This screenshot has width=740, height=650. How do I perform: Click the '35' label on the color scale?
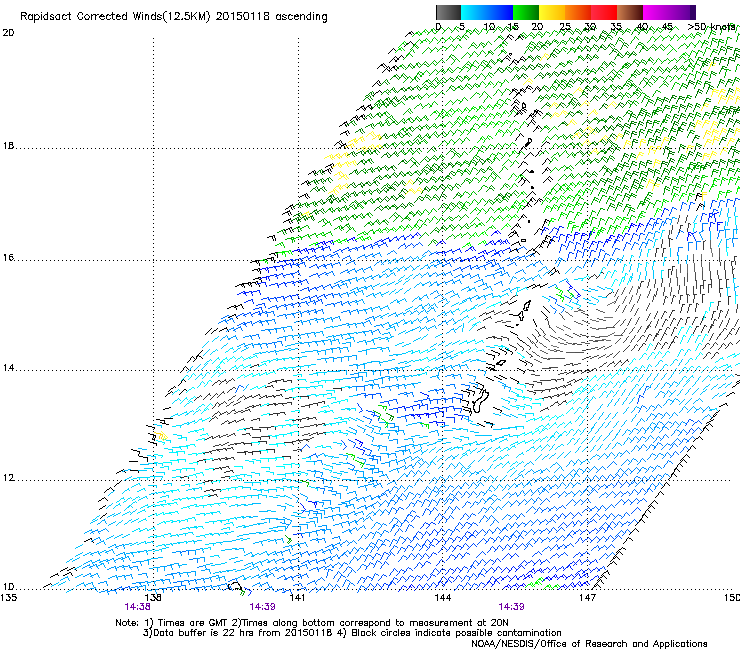coord(616,26)
